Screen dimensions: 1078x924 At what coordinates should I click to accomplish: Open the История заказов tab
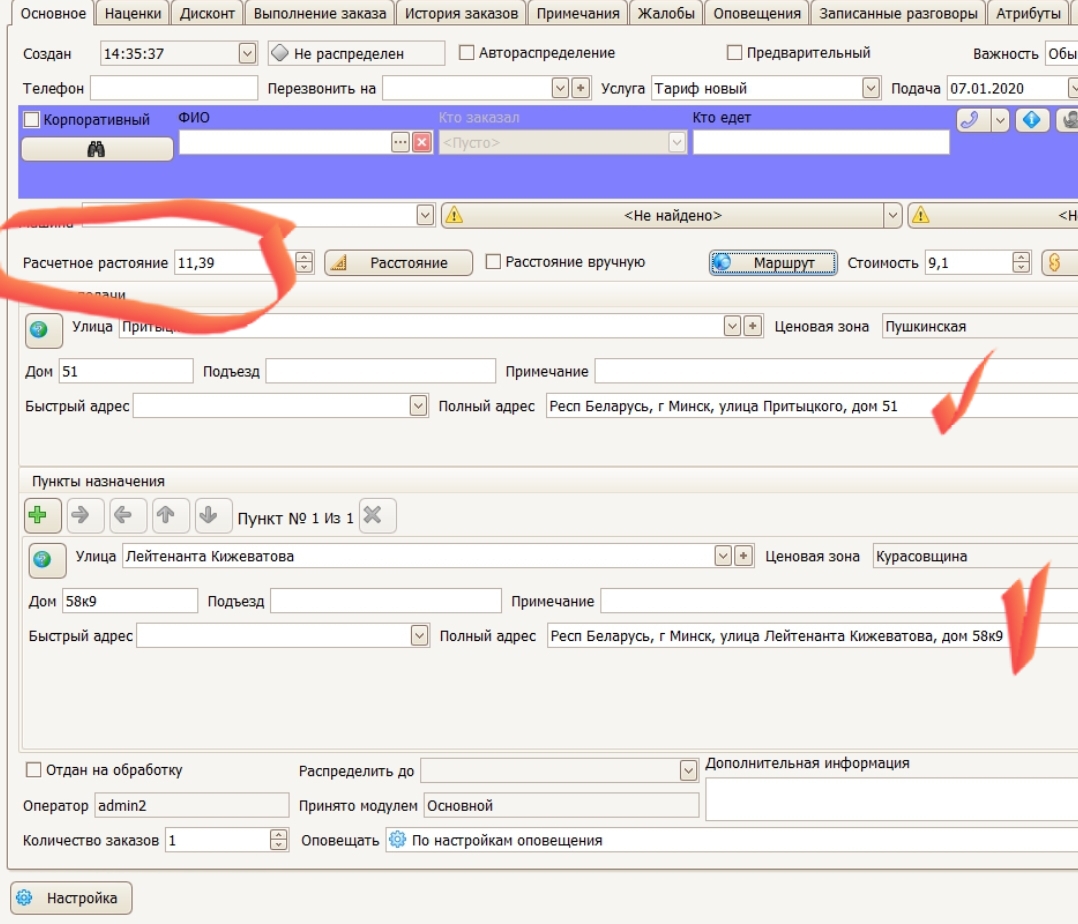(461, 13)
